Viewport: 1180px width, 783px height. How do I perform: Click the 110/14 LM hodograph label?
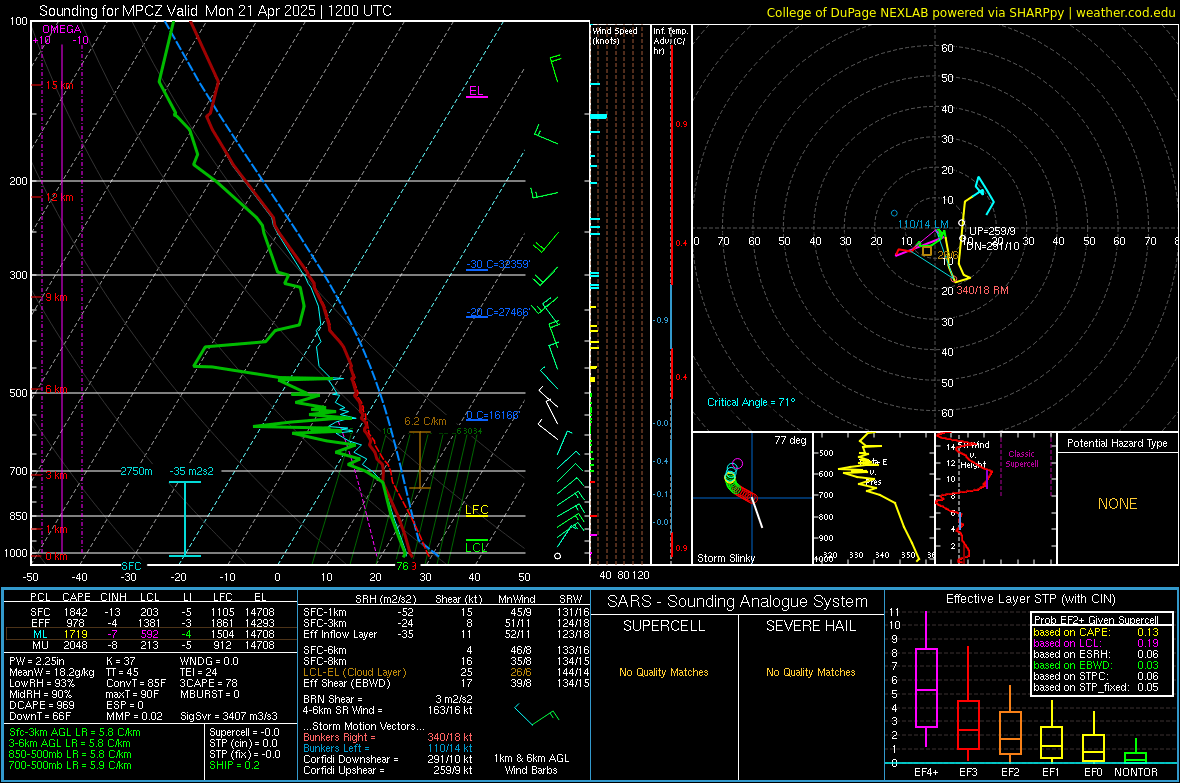pyautogui.click(x=923, y=224)
